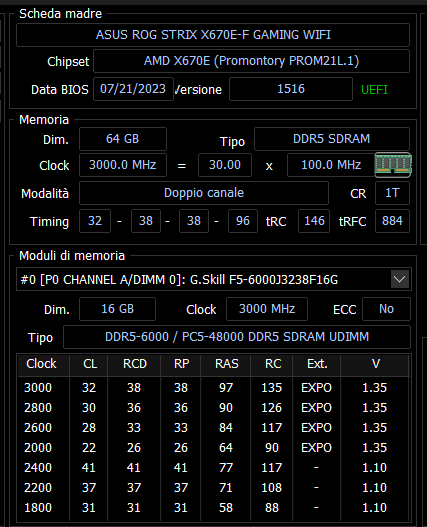Click the Ext. column header
This screenshot has height=527, width=427.
point(317,364)
